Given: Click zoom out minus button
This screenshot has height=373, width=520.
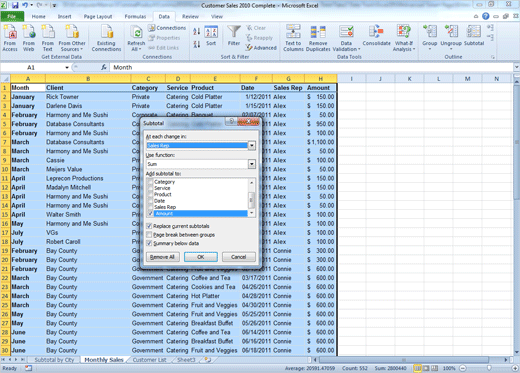Looking at the screenshot, I should pyautogui.click(x=463, y=368).
